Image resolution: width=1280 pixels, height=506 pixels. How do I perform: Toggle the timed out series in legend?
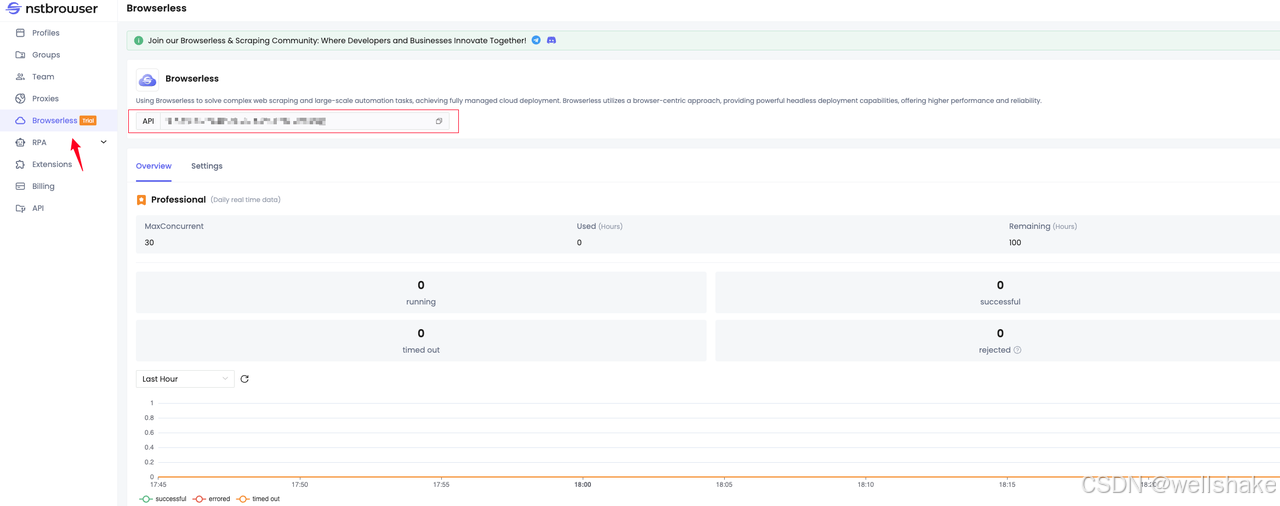(258, 499)
